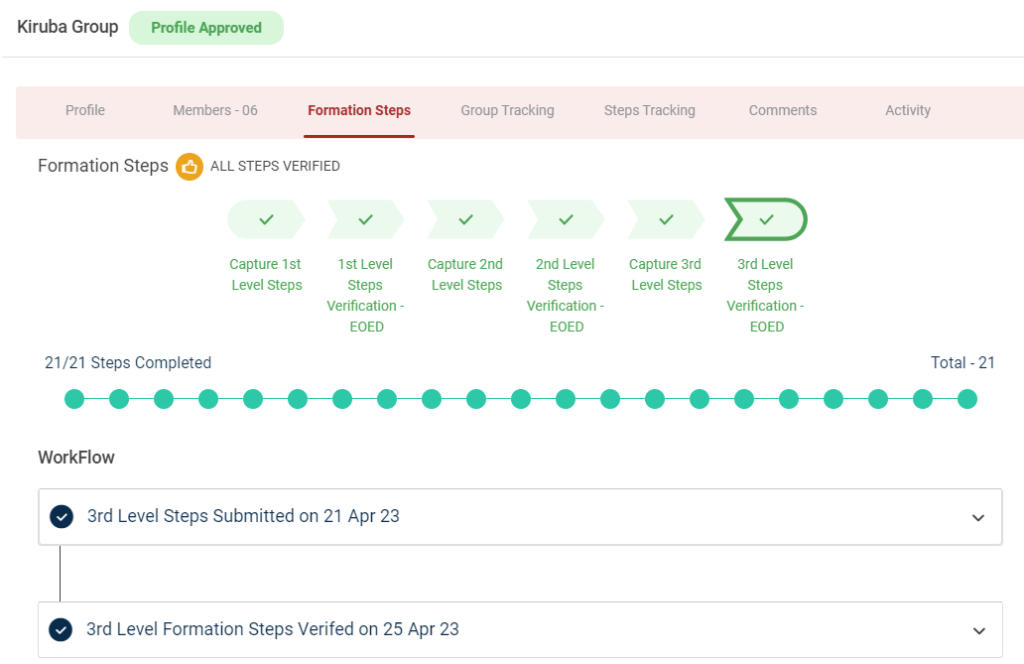Select 2nd Level Steps Verification chevron

tap(565, 219)
